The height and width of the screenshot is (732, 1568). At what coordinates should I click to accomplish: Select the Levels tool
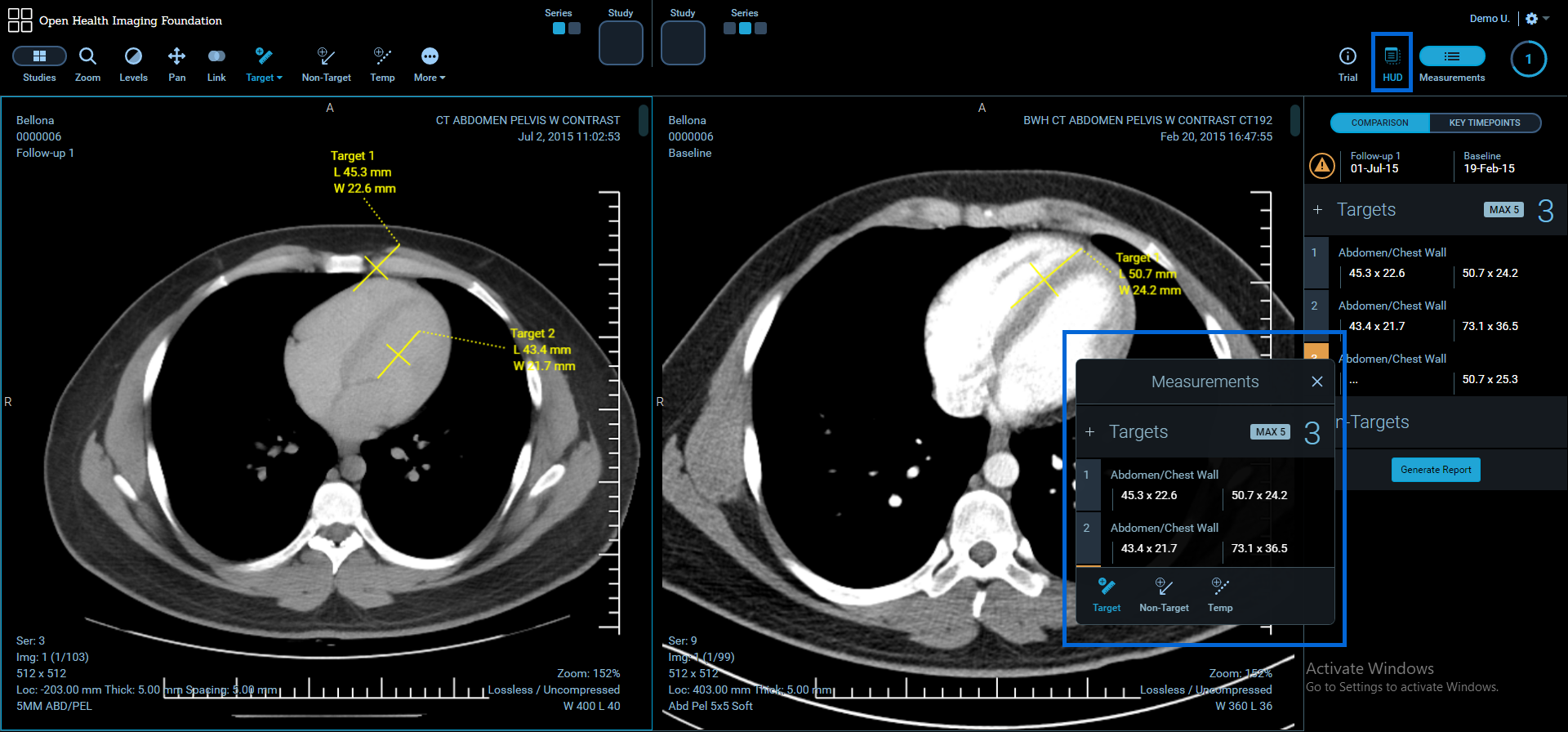(x=133, y=64)
